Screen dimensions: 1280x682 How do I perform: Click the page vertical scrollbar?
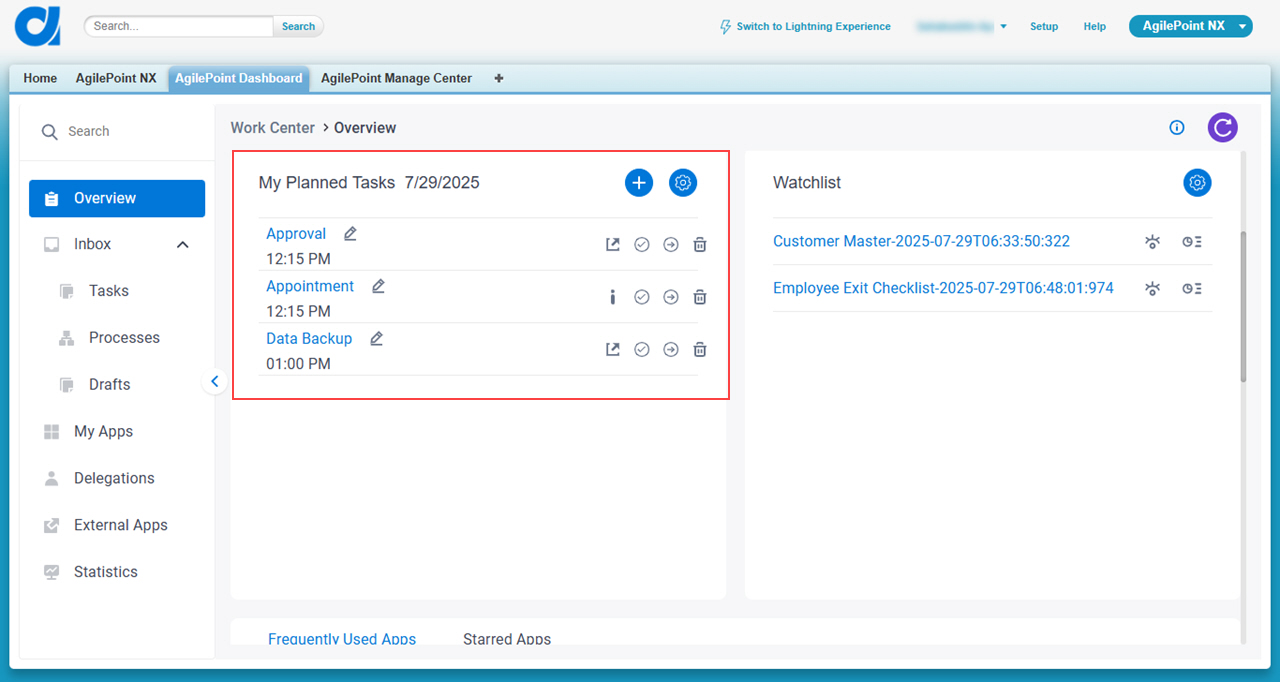(1244, 306)
